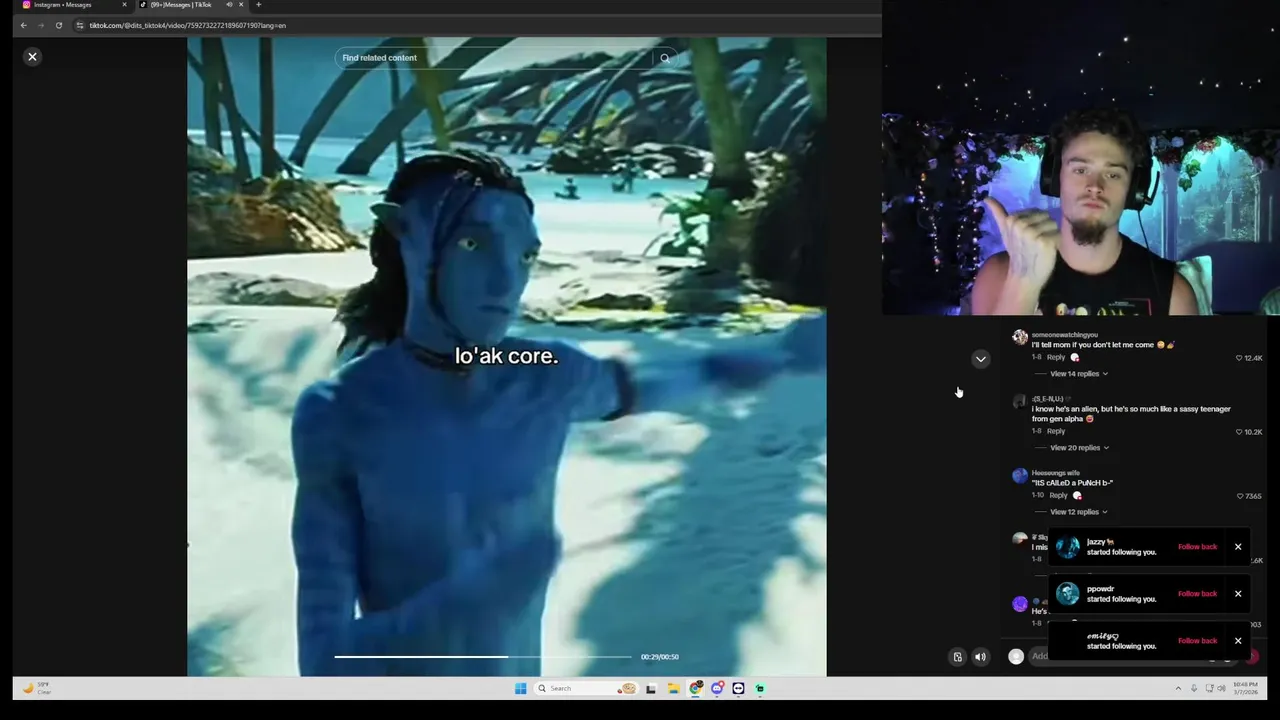Like the comment with 7365 likes
1280x720 pixels.
pos(1240,496)
